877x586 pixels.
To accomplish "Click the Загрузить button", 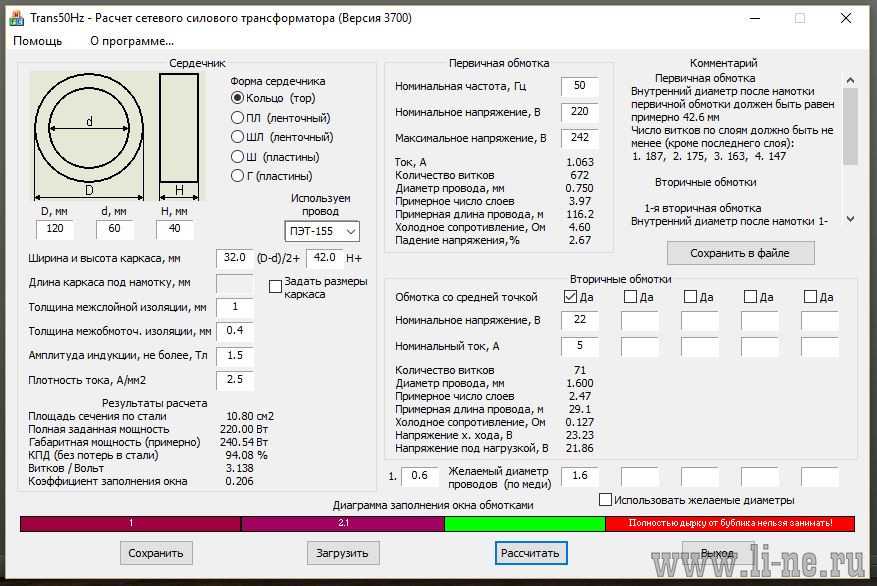I will [342, 553].
